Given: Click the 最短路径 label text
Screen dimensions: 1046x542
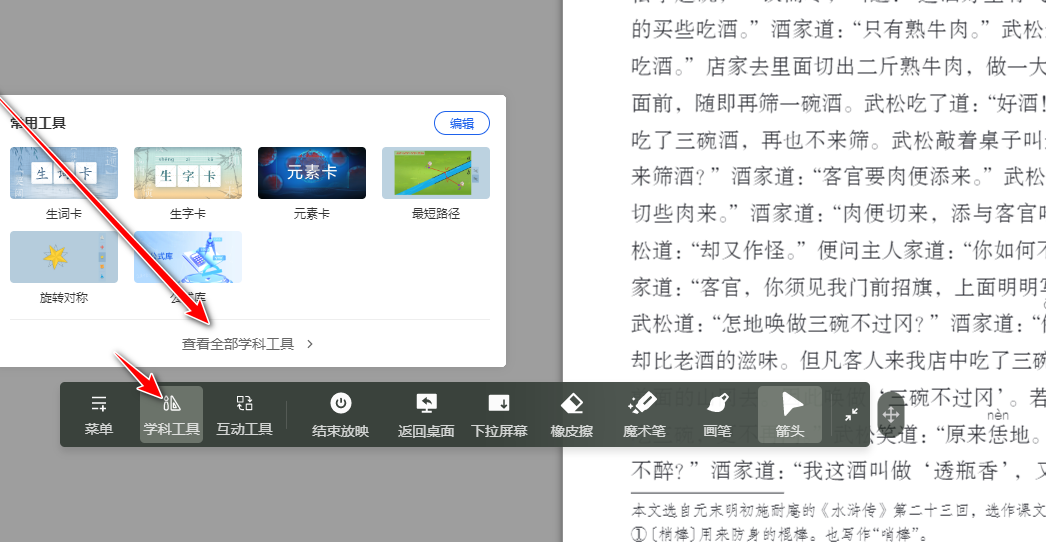Looking at the screenshot, I should (436, 214).
